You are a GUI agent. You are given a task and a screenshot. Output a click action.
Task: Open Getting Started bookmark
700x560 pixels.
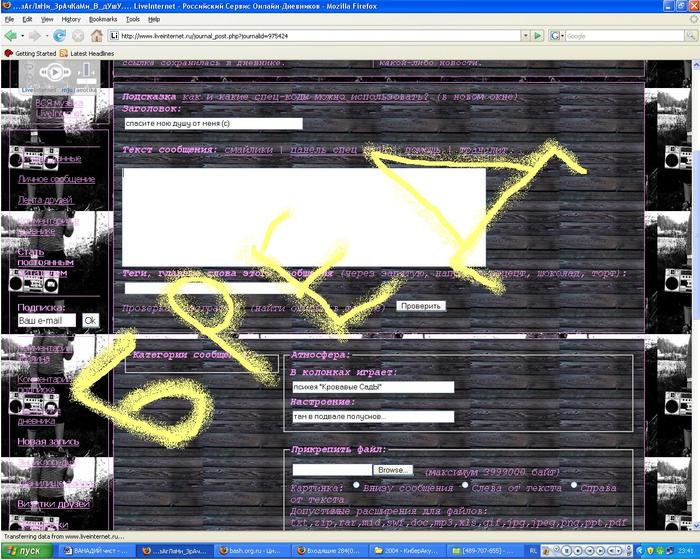coord(30,53)
